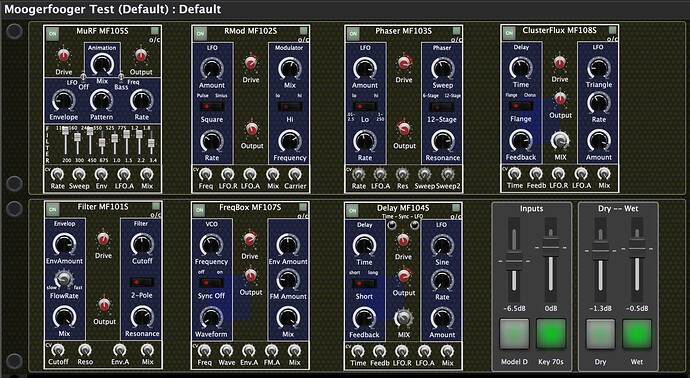The height and width of the screenshot is (378, 690).
Task: Click the FreqBox Waveform knob
Action: coord(211,317)
